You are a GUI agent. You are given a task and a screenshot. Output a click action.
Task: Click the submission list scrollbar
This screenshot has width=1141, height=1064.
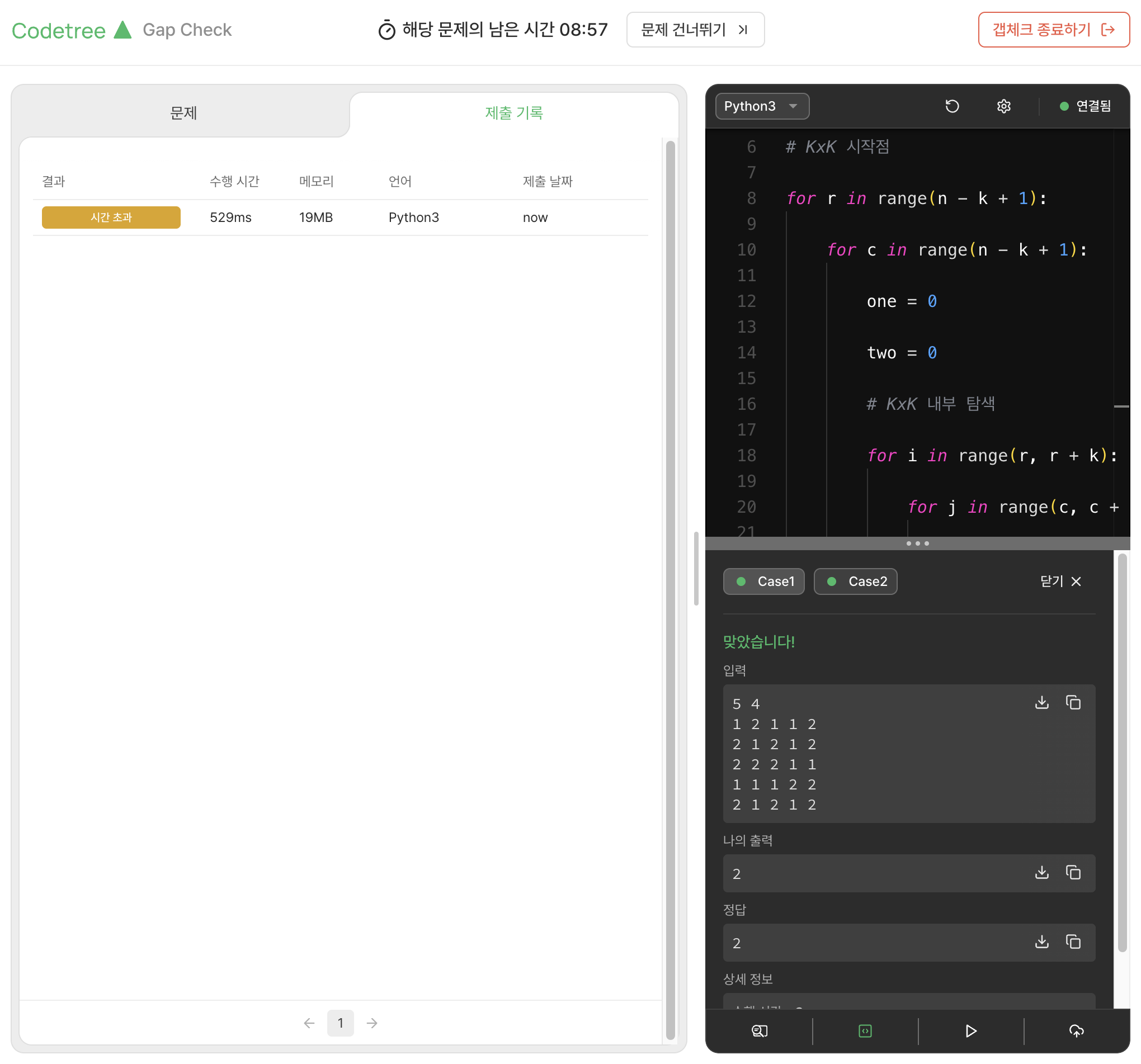point(670,590)
